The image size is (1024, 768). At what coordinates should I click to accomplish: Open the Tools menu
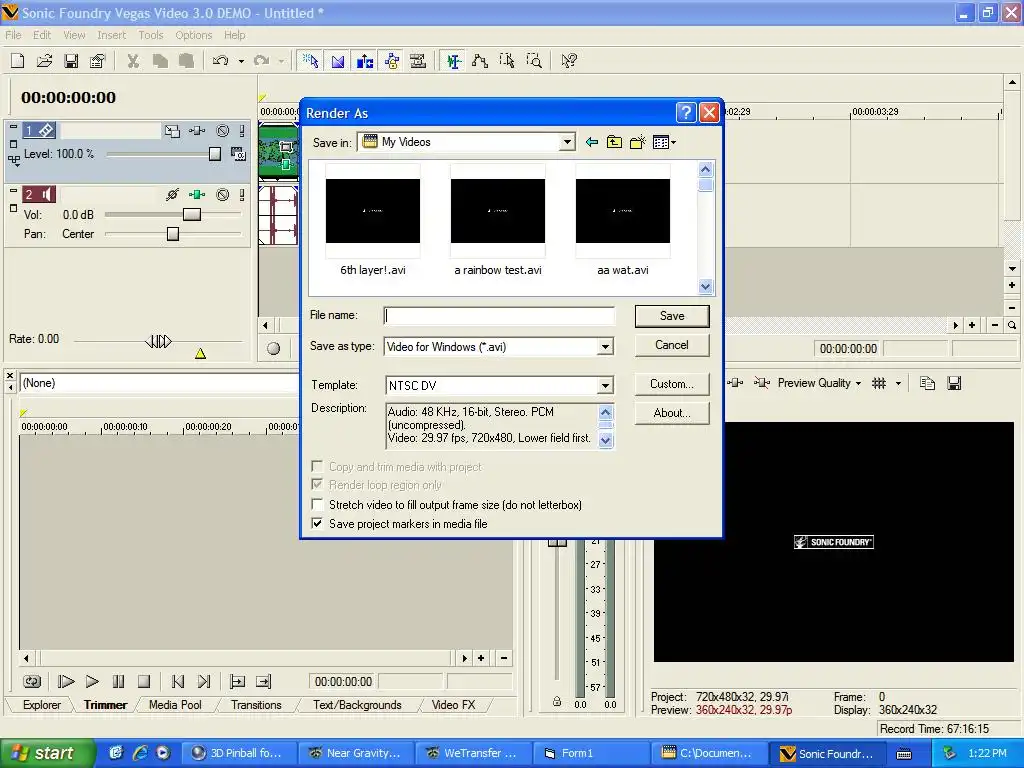151,35
